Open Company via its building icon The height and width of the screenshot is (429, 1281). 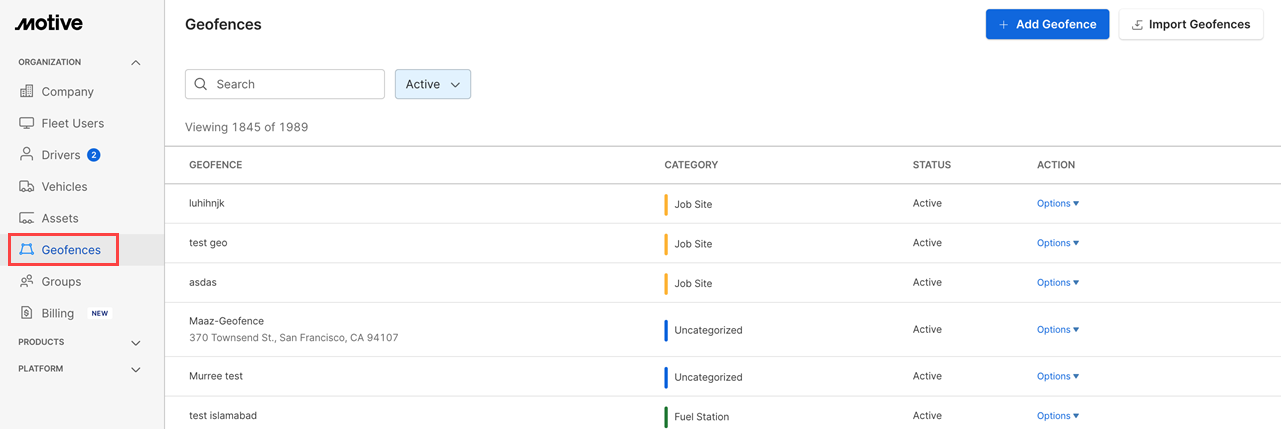(27, 92)
